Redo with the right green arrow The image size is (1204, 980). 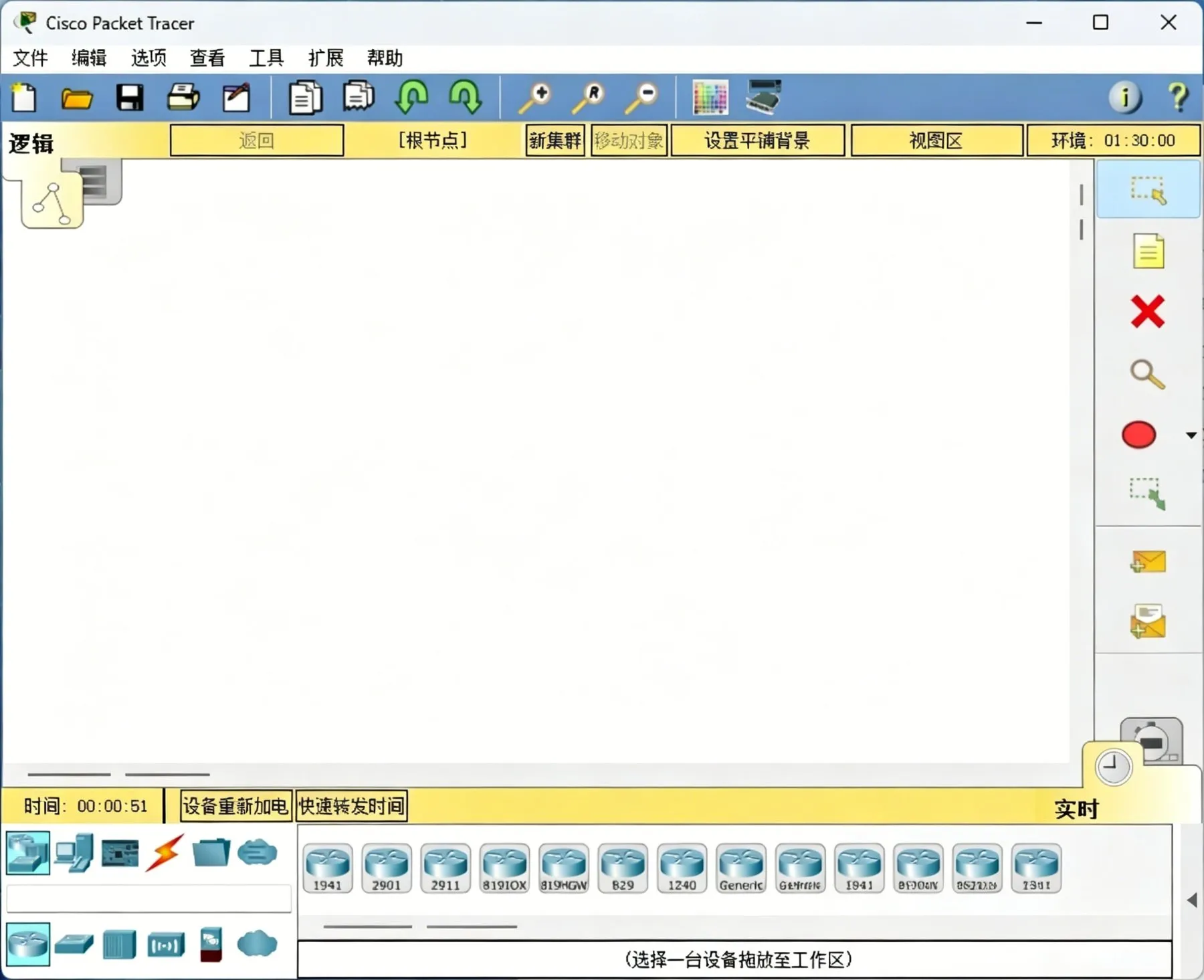tap(465, 98)
